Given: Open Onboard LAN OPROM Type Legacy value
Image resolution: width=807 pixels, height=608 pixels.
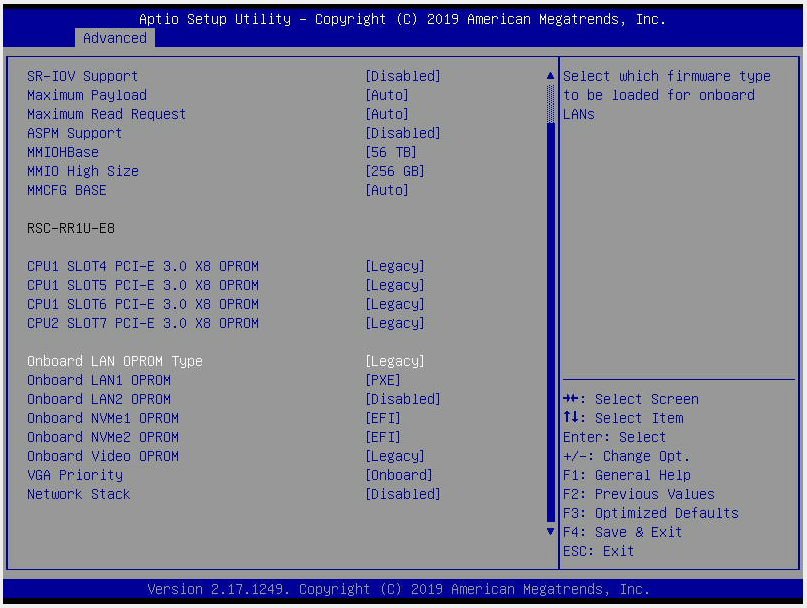Looking at the screenshot, I should [x=394, y=361].
